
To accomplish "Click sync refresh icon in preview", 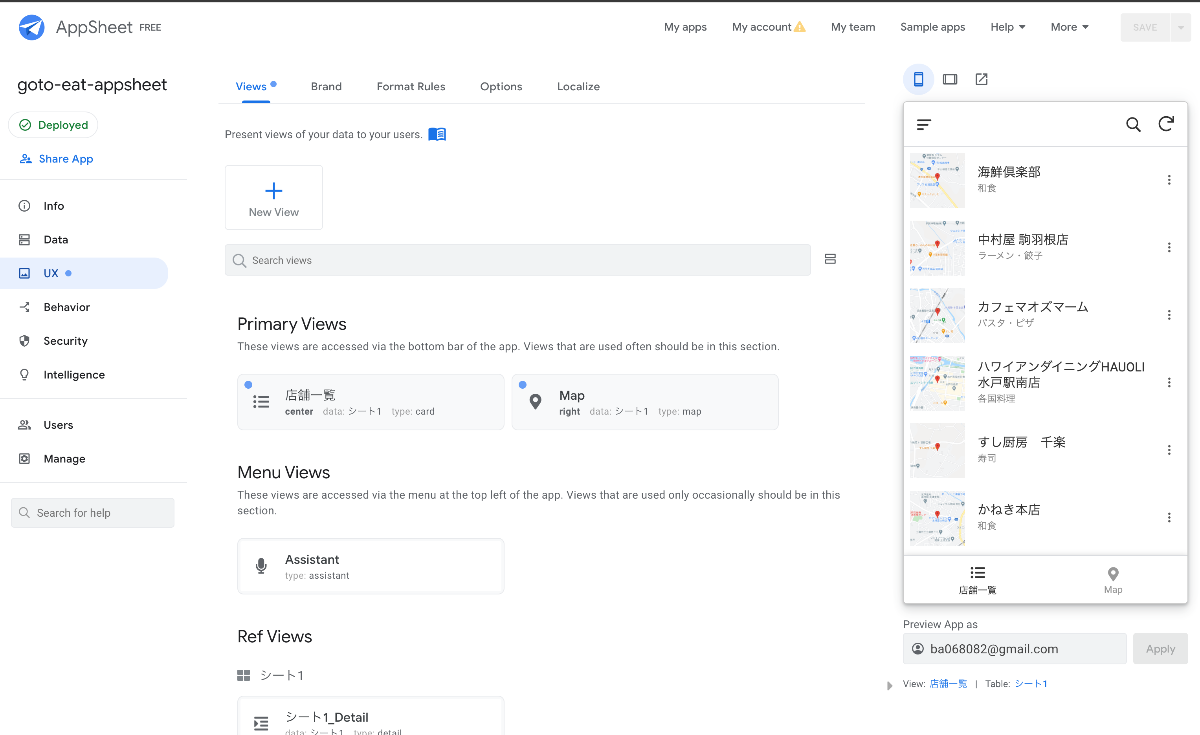I will [x=1166, y=124].
